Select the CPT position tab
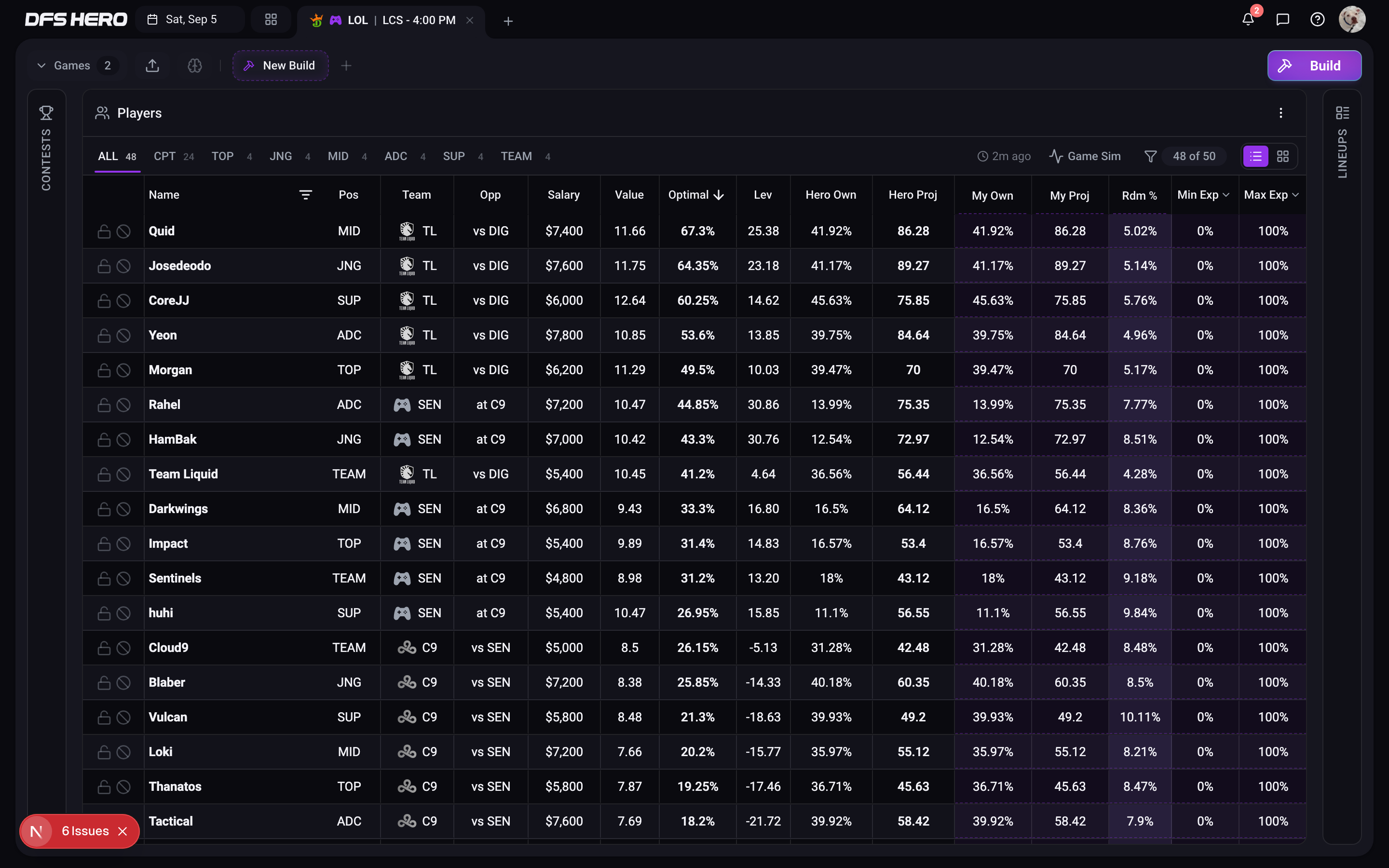1389x868 pixels. click(x=174, y=156)
